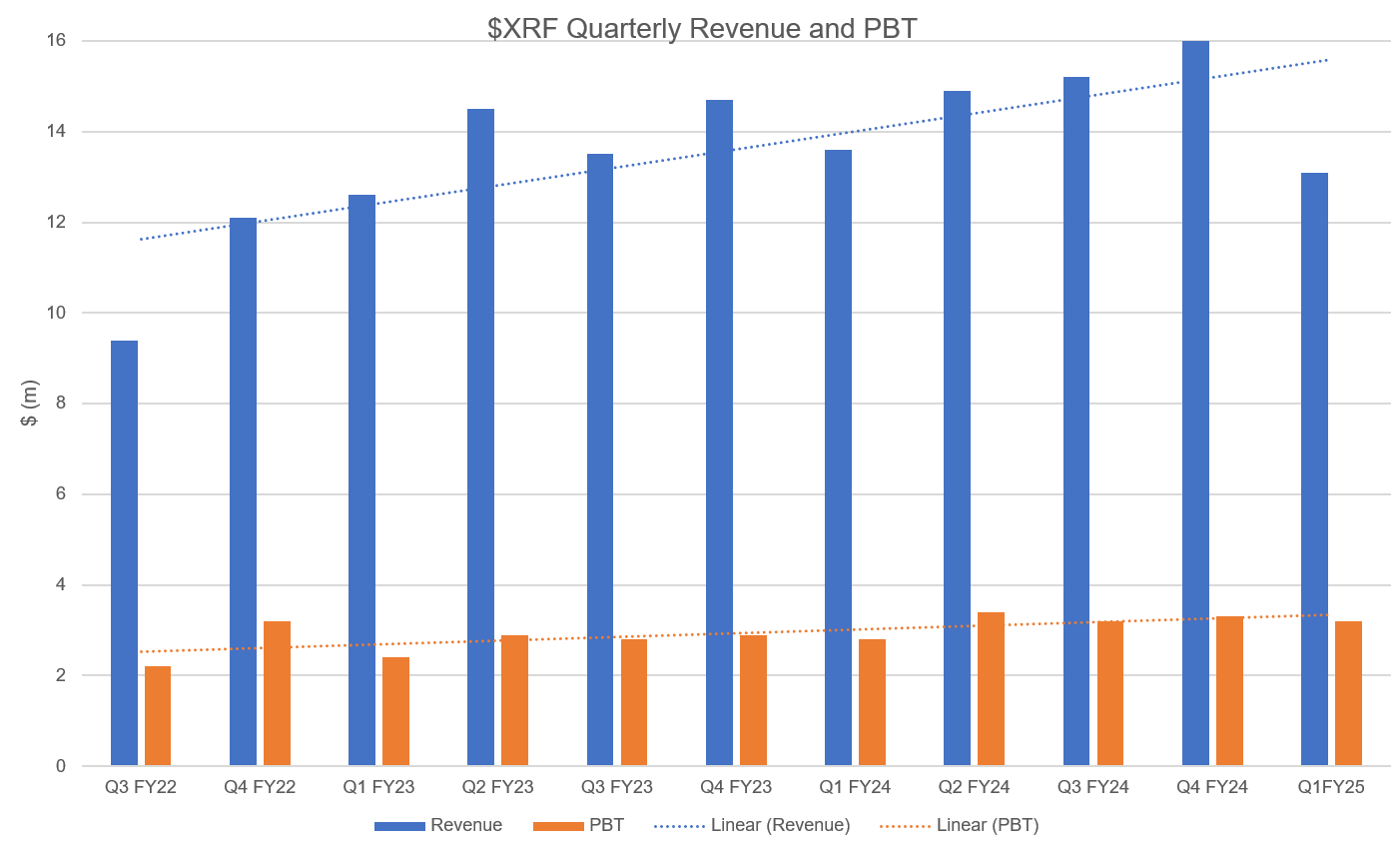
Task: Select the Q1FY25 PBT bar
Action: click(1348, 693)
